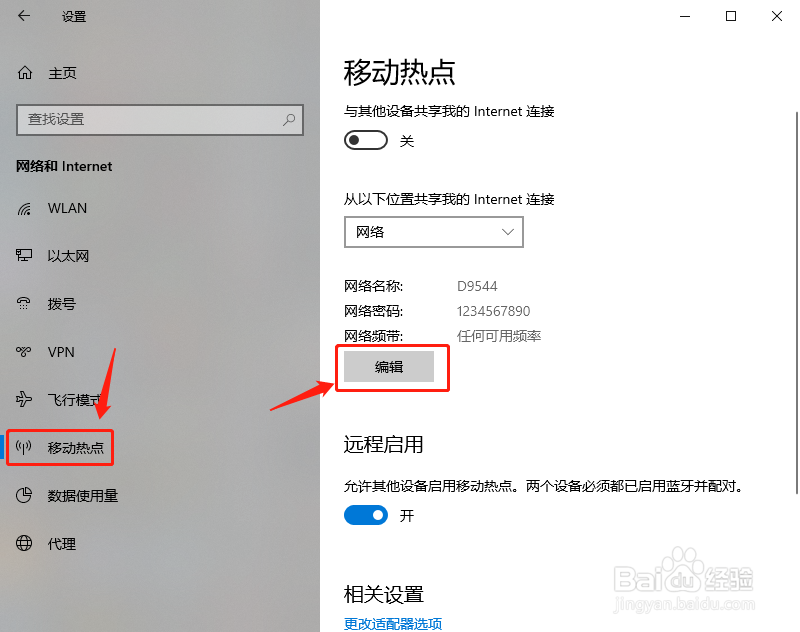This screenshot has height=632, width=800.
Task: Expand the 网络 connection dropdown
Action: pyautogui.click(x=434, y=232)
